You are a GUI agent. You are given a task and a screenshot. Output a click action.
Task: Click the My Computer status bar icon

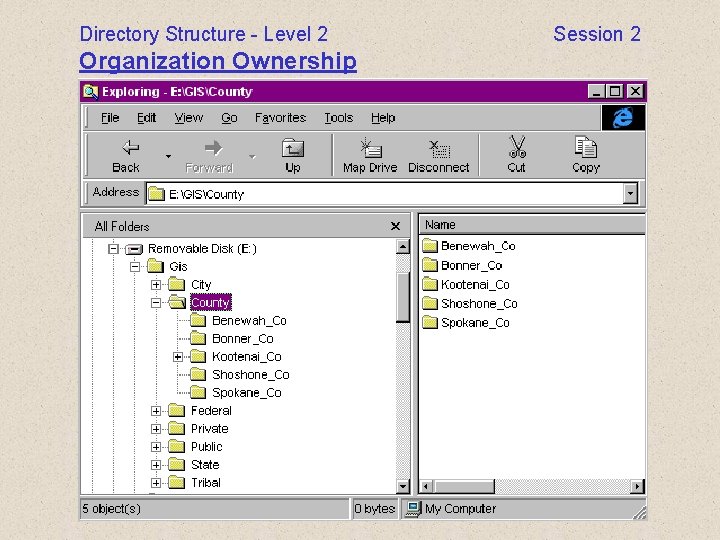(414, 509)
